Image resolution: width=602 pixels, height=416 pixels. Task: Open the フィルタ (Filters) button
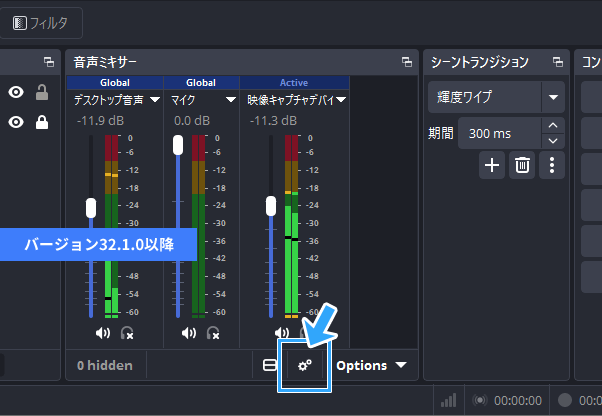click(x=40, y=23)
